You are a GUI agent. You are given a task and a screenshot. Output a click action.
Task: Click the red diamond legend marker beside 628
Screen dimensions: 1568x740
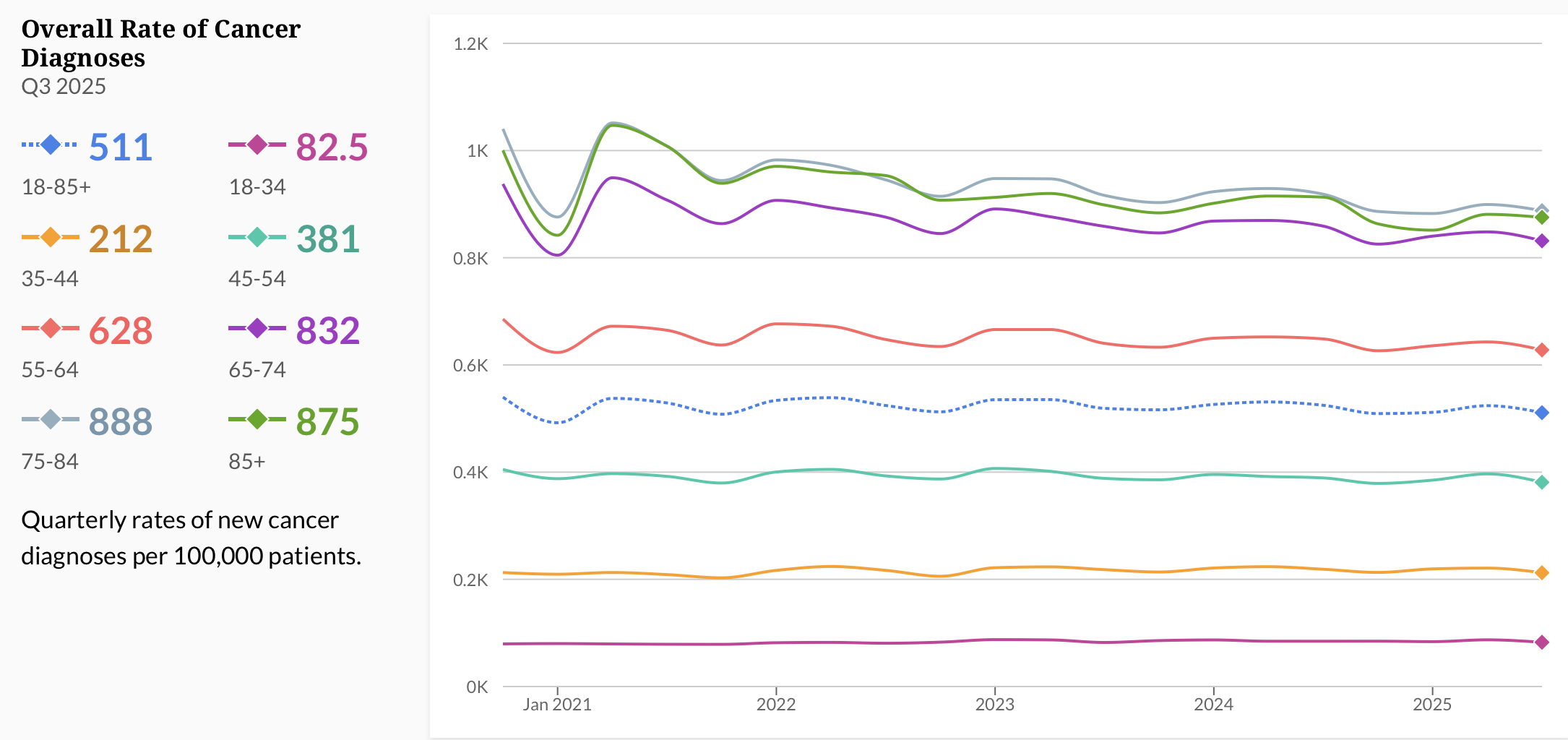(50, 329)
